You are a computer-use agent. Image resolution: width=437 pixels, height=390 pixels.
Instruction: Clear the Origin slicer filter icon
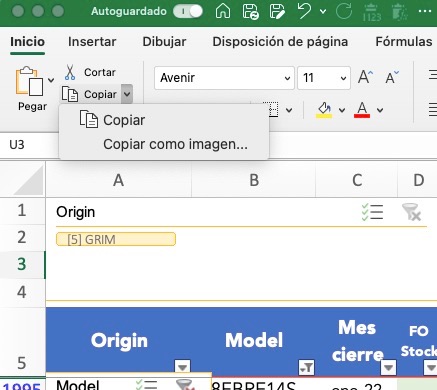click(411, 212)
